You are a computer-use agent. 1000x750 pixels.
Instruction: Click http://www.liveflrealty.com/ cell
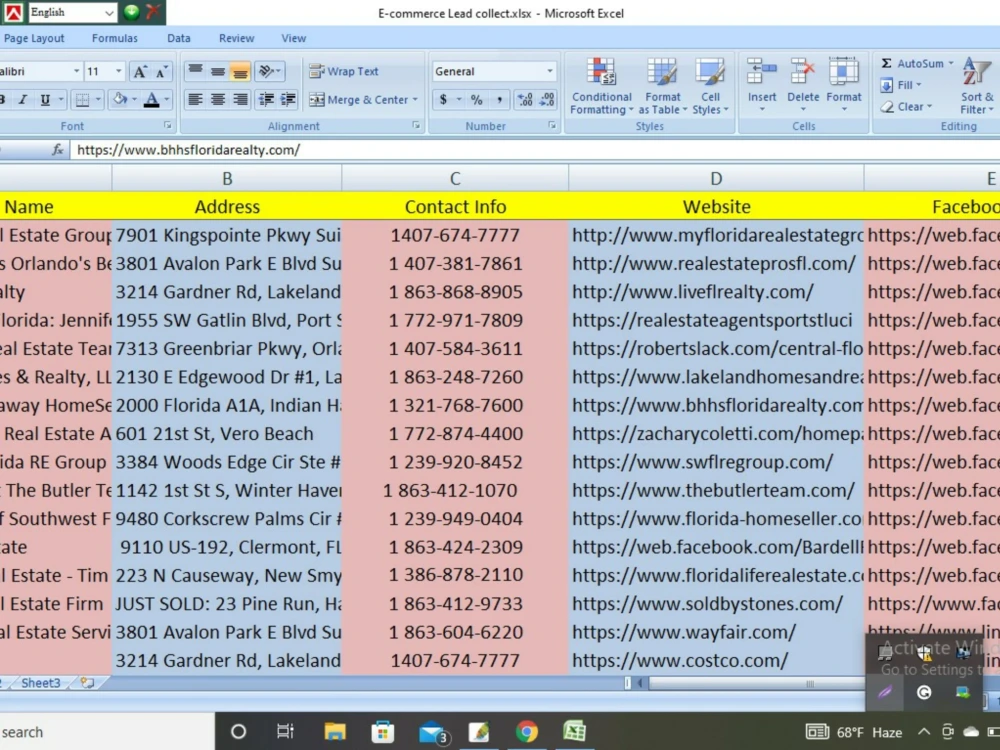pyautogui.click(x=716, y=292)
